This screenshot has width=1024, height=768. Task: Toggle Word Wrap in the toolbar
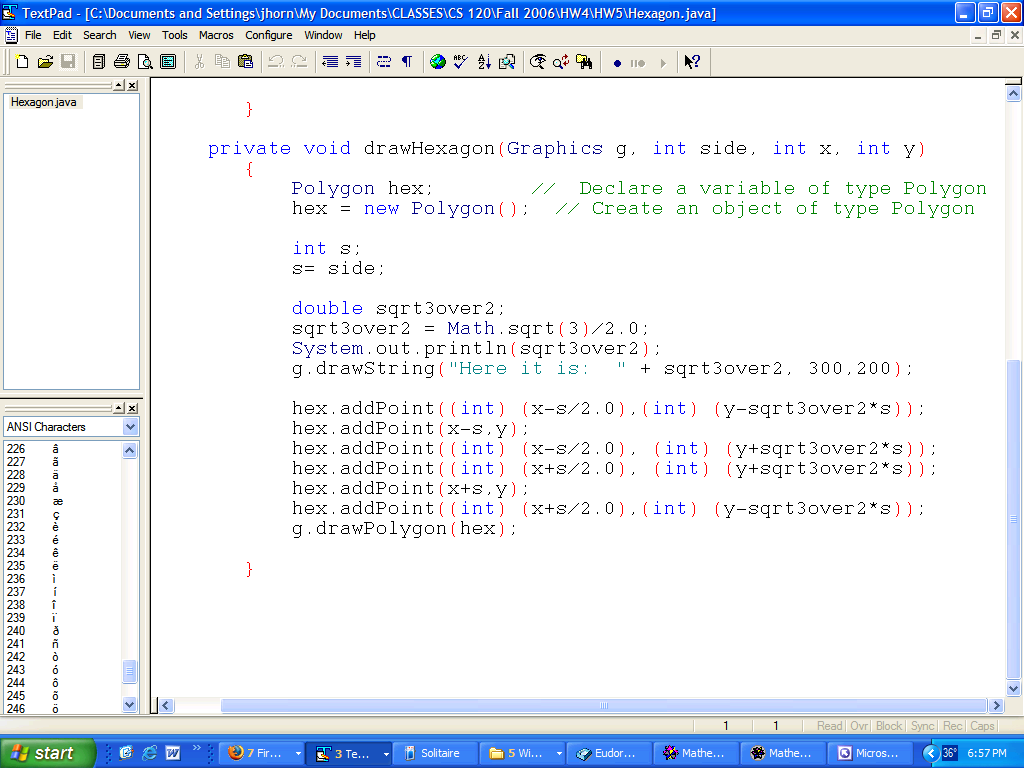(384, 62)
